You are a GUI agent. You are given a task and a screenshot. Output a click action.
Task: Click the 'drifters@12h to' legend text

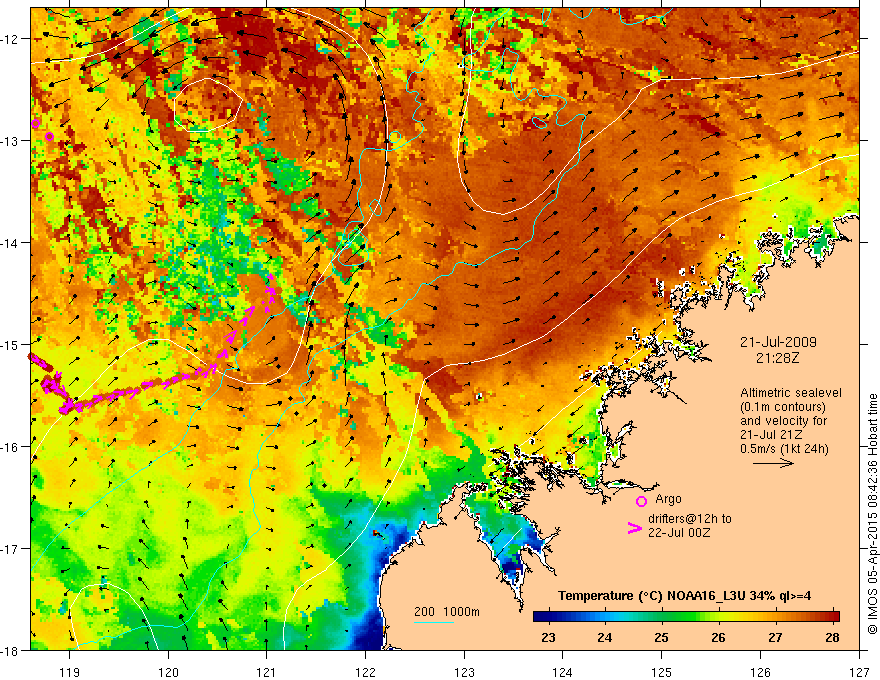point(690,518)
